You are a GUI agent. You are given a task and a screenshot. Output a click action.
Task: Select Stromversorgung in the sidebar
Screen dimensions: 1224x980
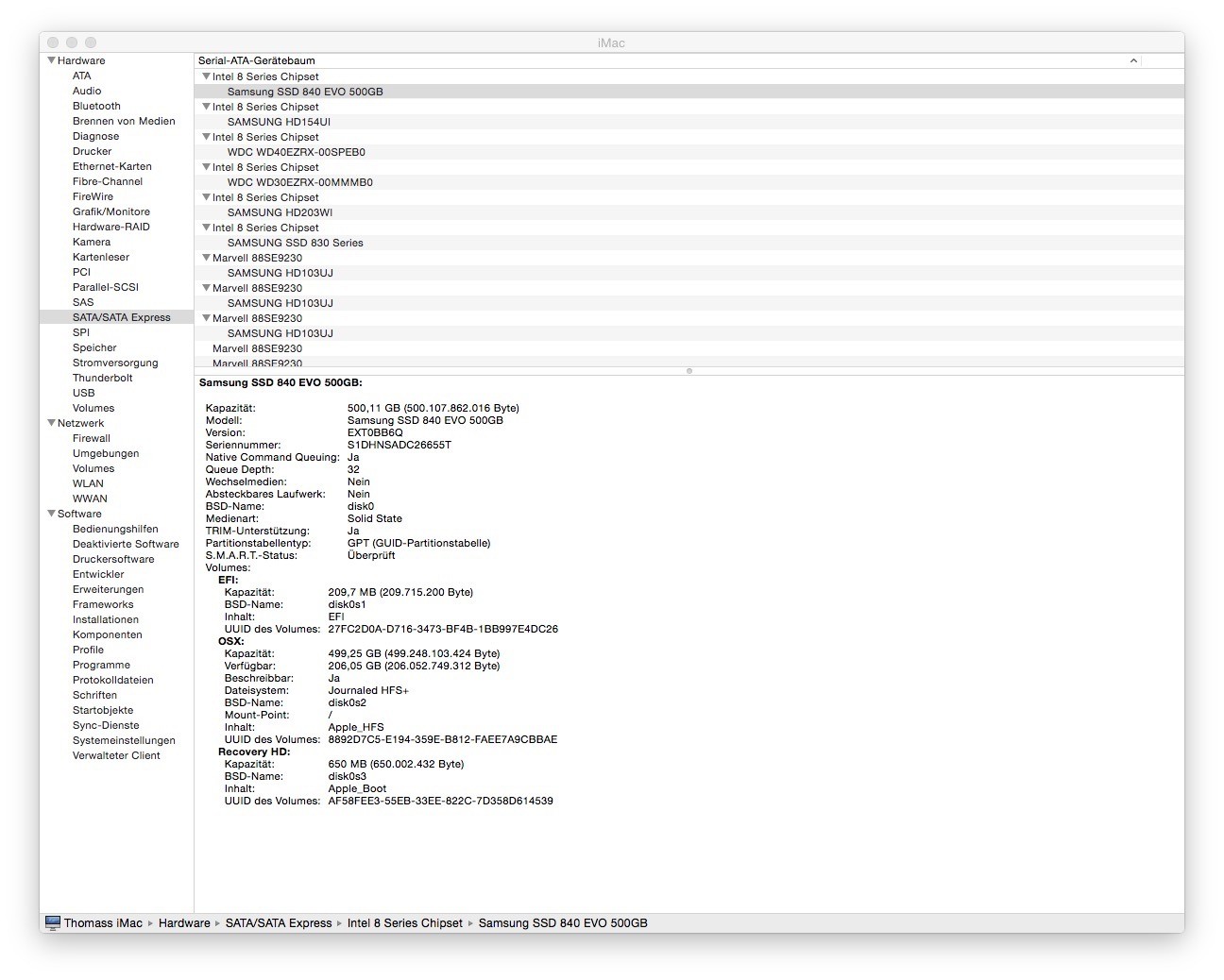(x=115, y=363)
